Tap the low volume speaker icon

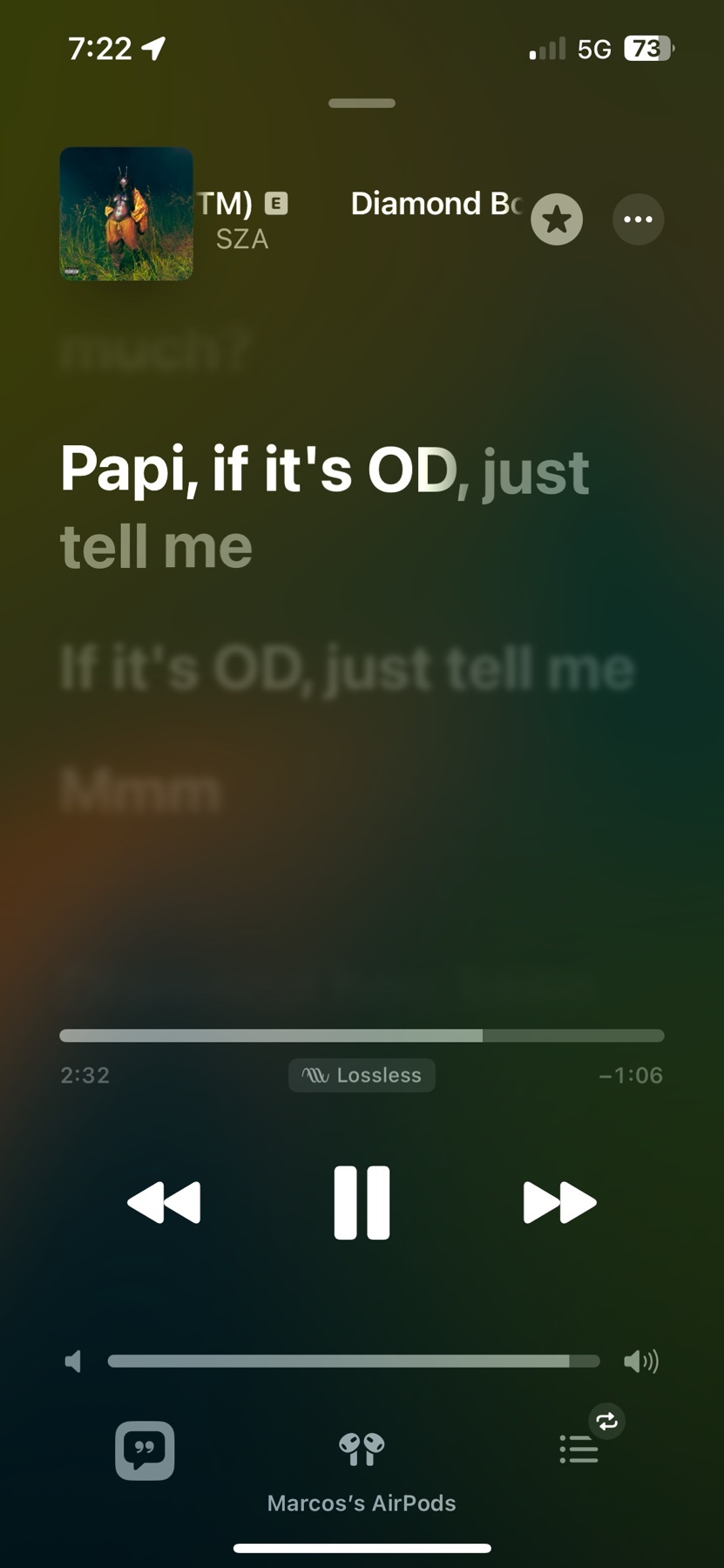click(x=73, y=1361)
